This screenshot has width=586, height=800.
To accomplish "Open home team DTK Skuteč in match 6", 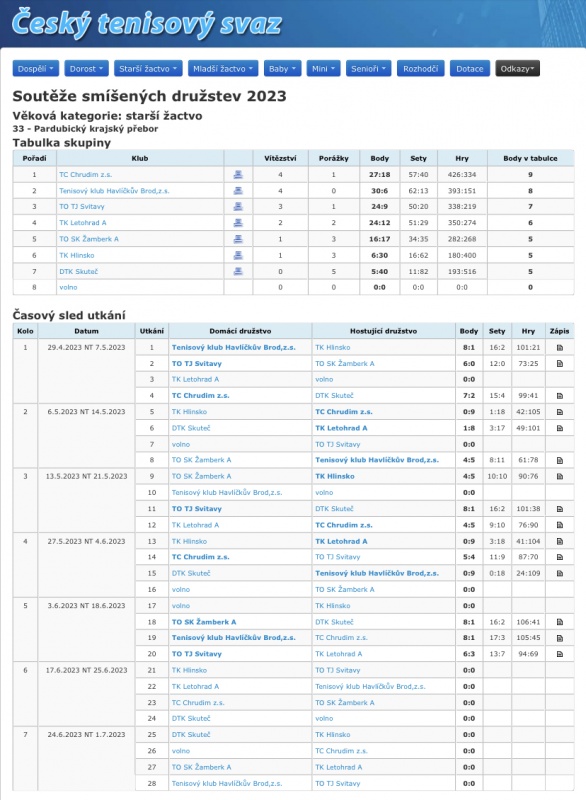I will [x=191, y=428].
